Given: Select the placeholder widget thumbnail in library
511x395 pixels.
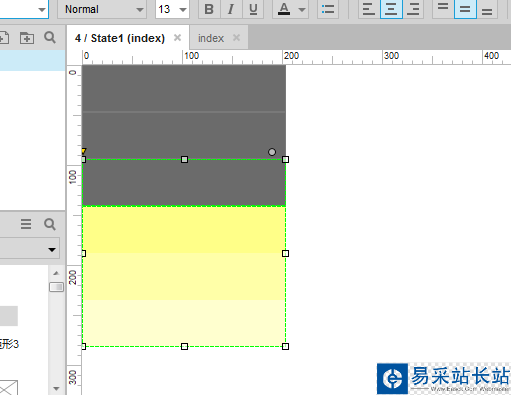Looking at the screenshot, I should 9,387.
